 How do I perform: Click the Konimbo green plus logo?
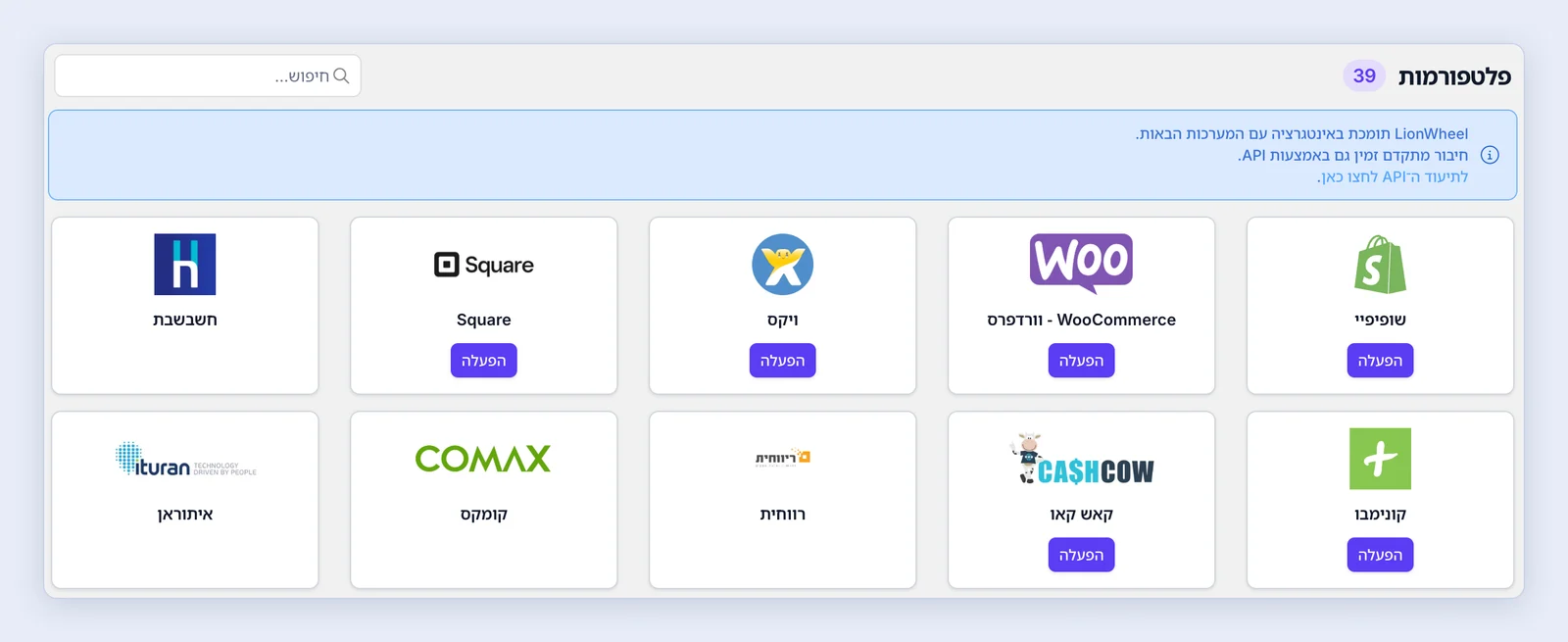click(x=1380, y=459)
